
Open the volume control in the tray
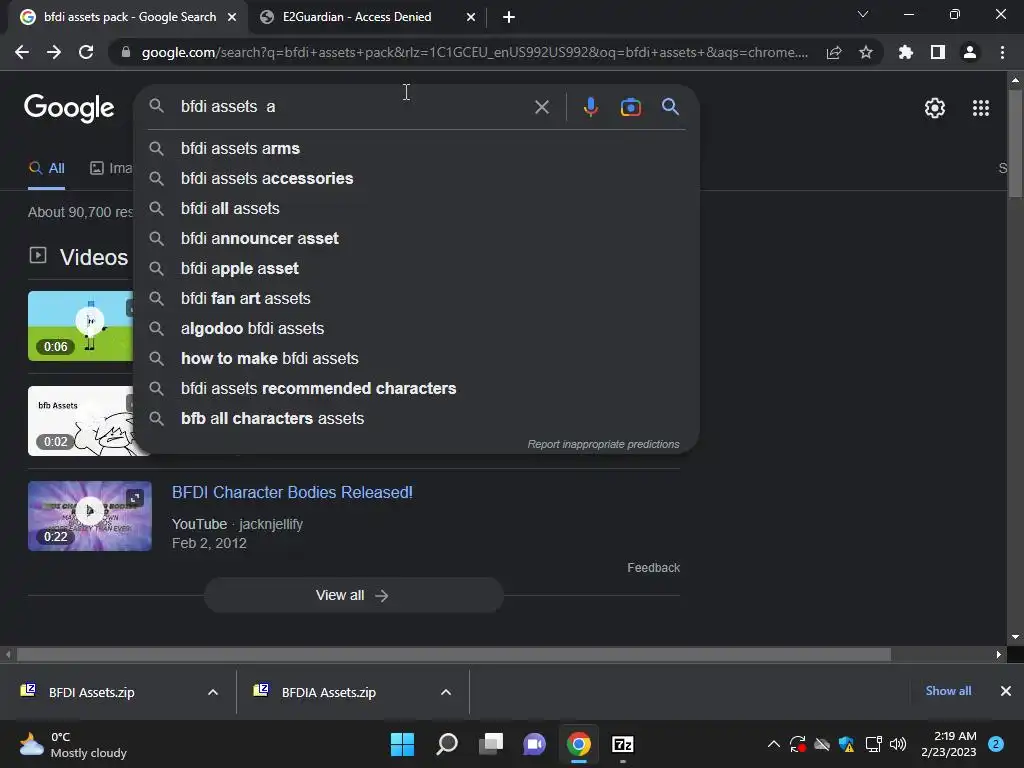(x=898, y=744)
